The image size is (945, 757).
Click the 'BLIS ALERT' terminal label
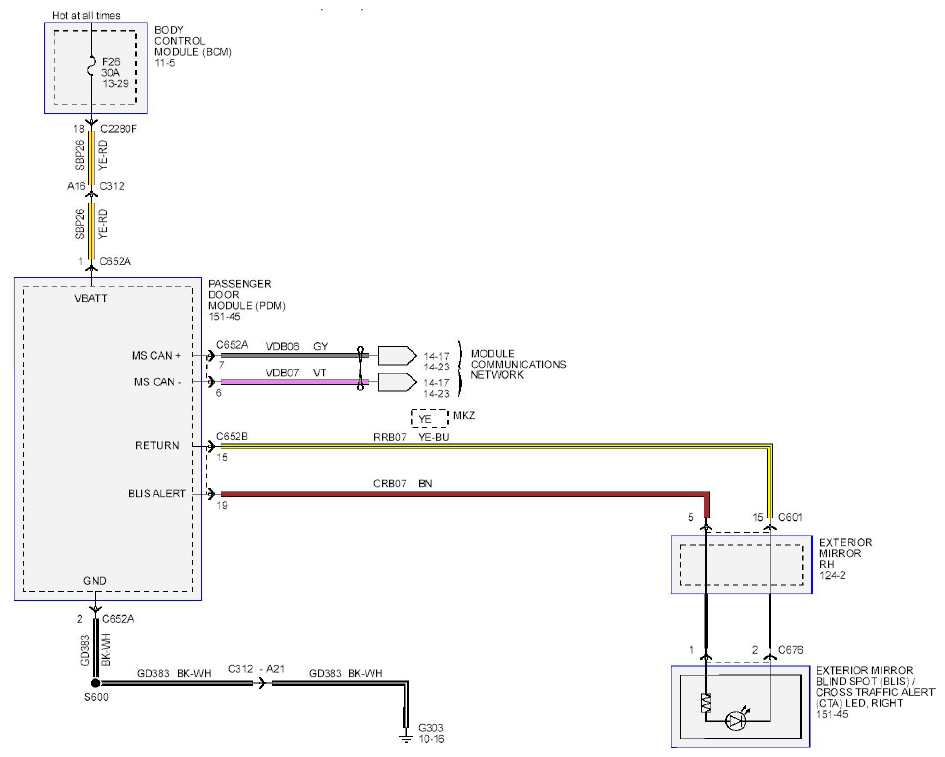[x=157, y=494]
